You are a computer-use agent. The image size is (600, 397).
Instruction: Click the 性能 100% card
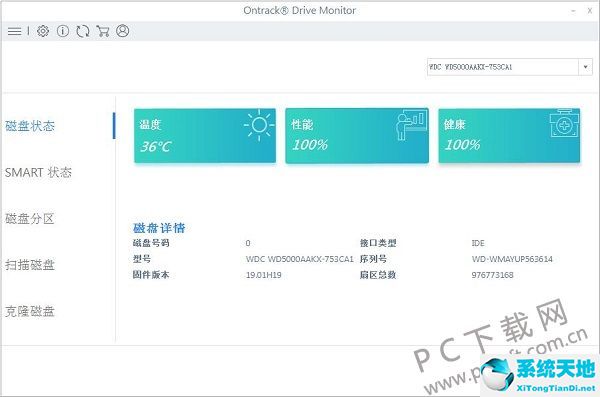357,136
